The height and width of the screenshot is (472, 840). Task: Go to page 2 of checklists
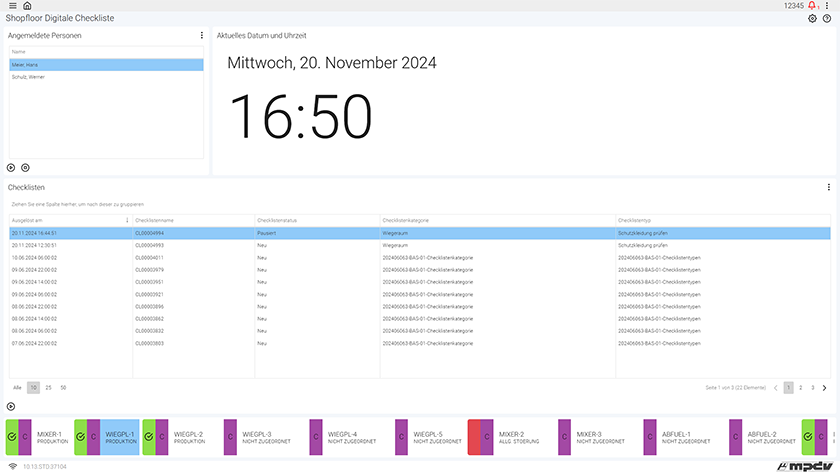tap(800, 387)
